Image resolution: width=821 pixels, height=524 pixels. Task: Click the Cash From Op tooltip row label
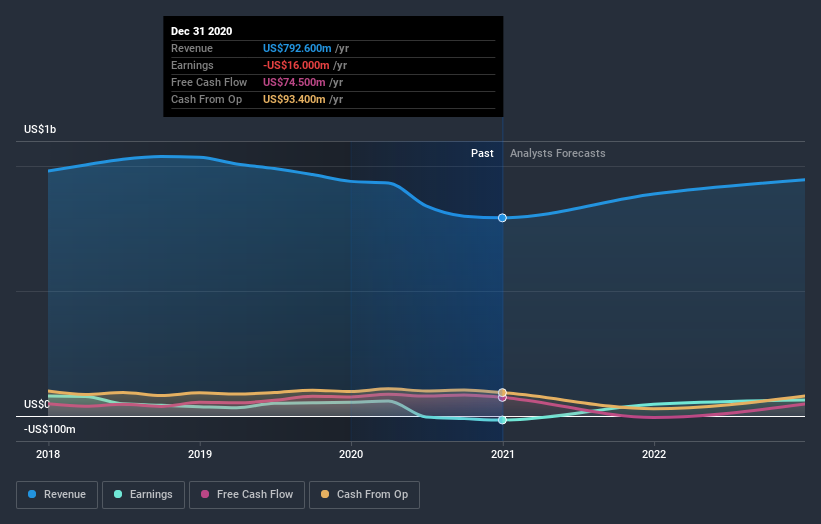(x=206, y=99)
